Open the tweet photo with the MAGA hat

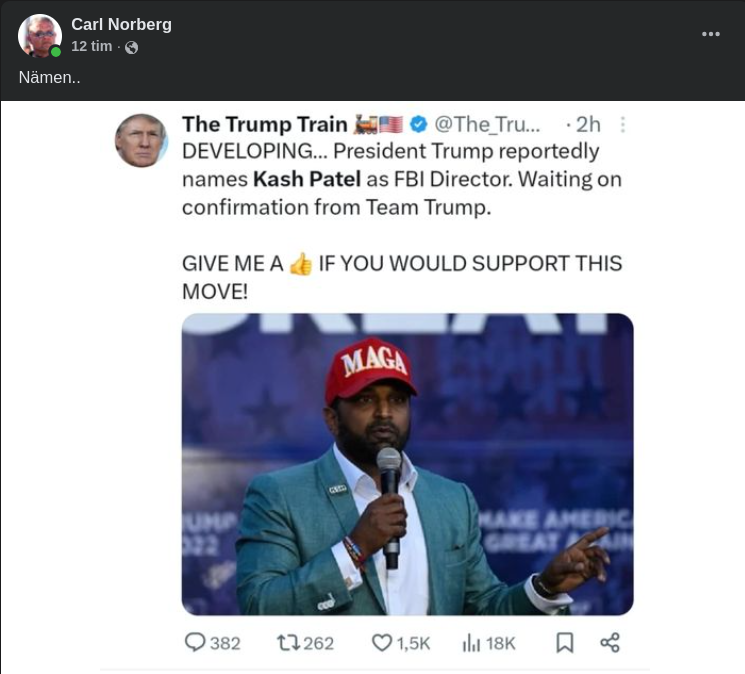tap(407, 464)
